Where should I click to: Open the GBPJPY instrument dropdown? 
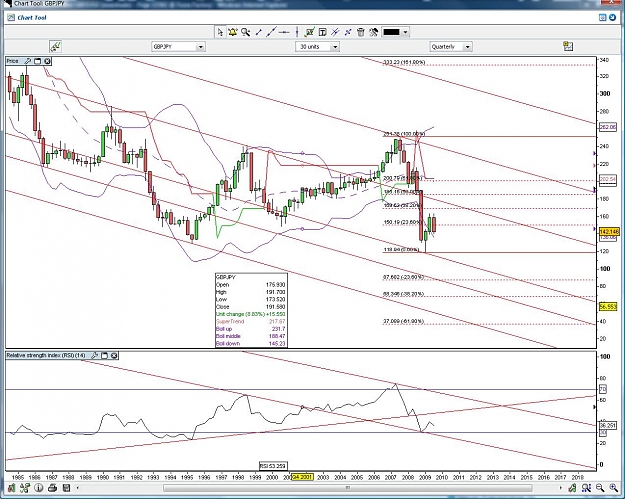178,47
